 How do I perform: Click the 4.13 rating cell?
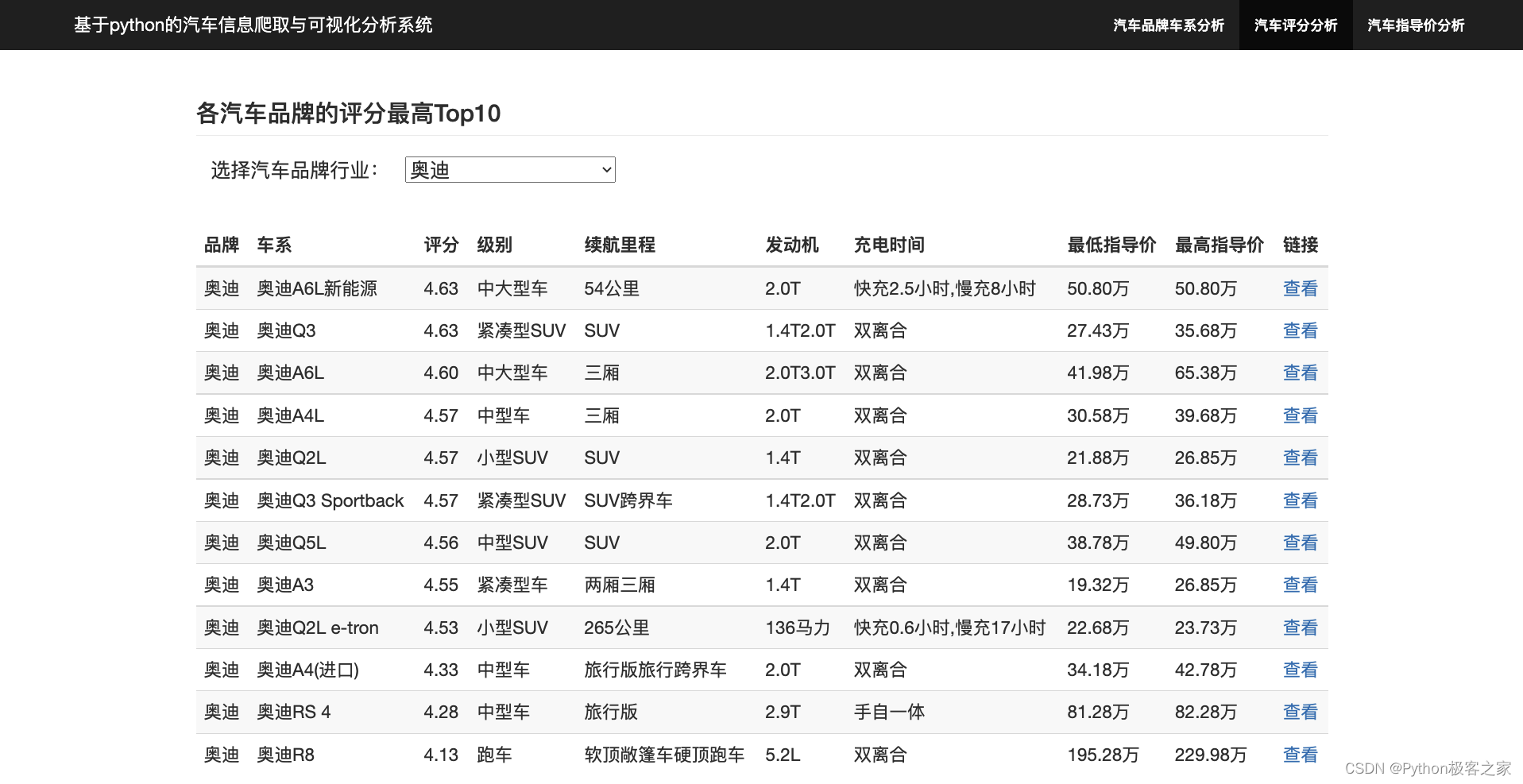tap(441, 755)
